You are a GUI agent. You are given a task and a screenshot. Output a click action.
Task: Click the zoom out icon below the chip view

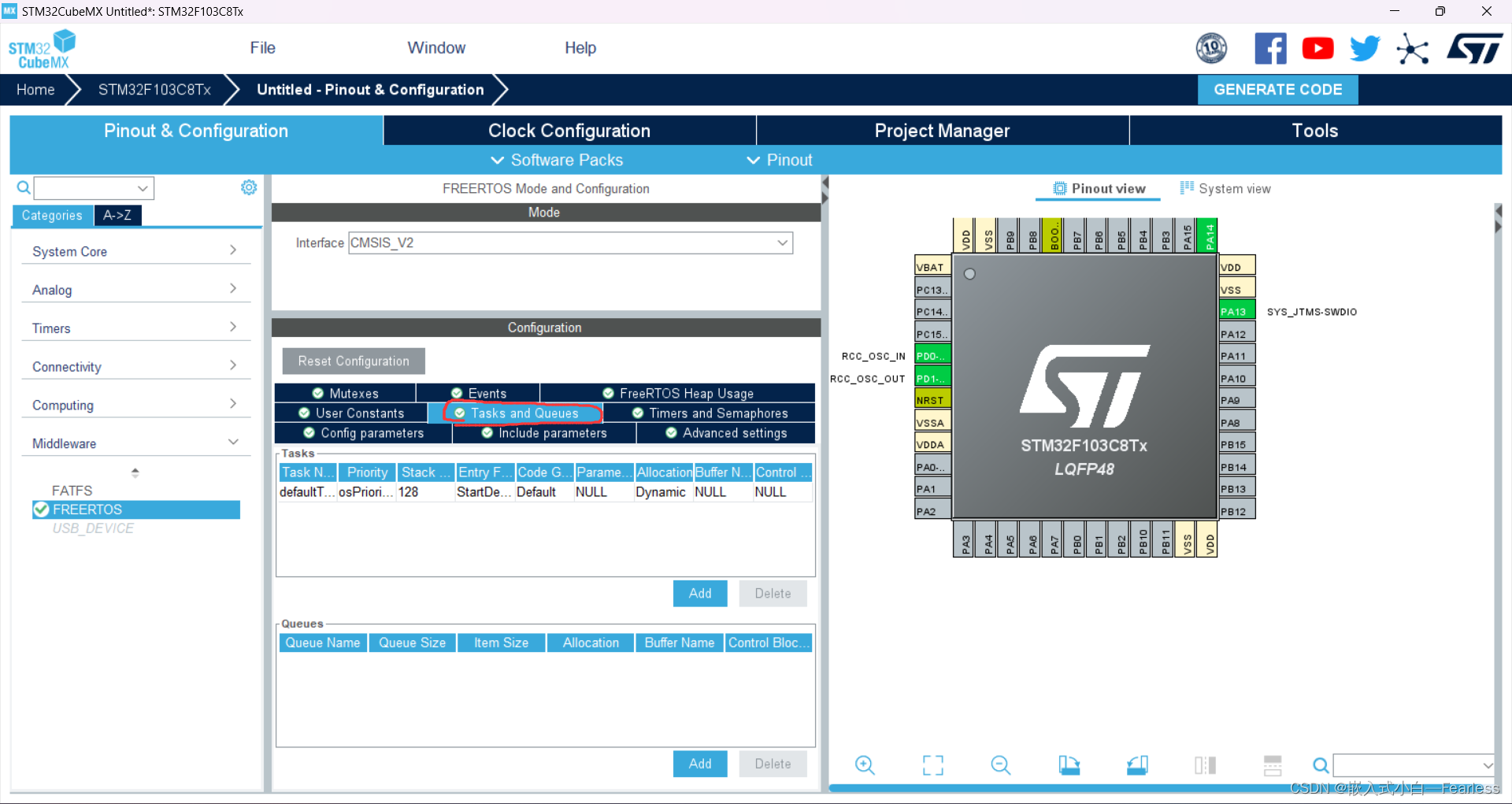1000,764
